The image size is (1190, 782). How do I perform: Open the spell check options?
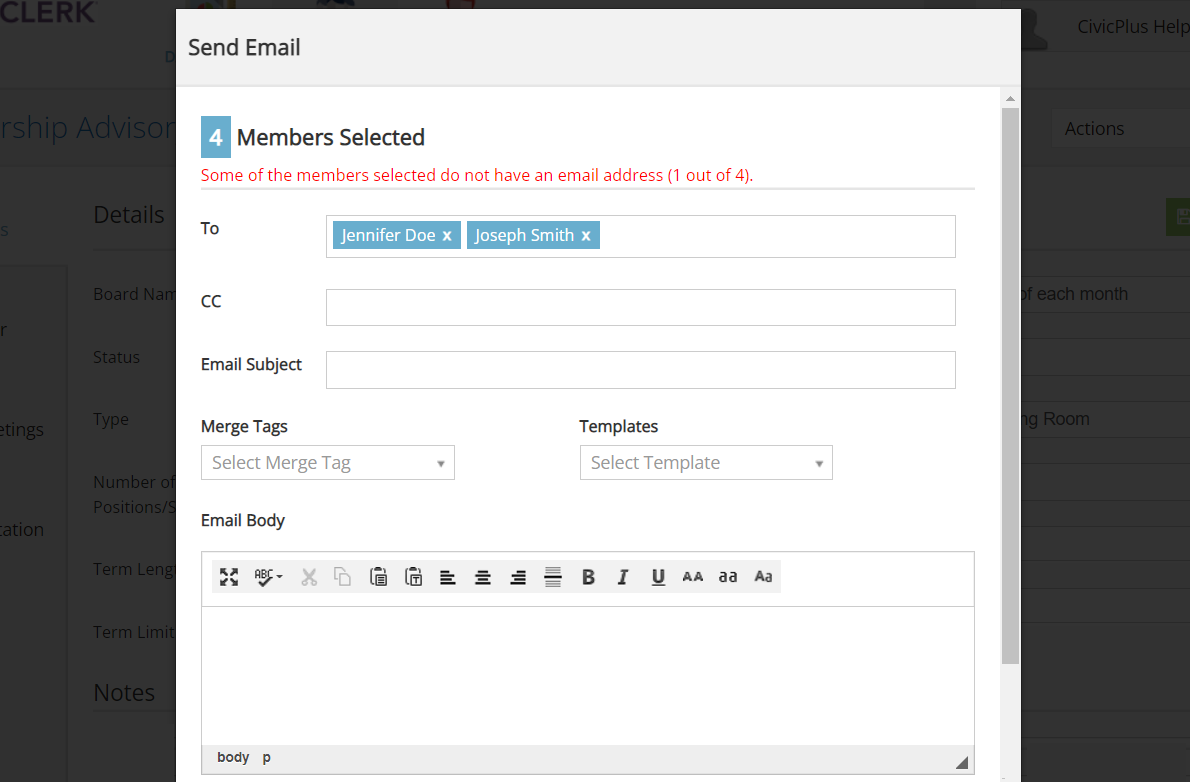click(x=268, y=577)
